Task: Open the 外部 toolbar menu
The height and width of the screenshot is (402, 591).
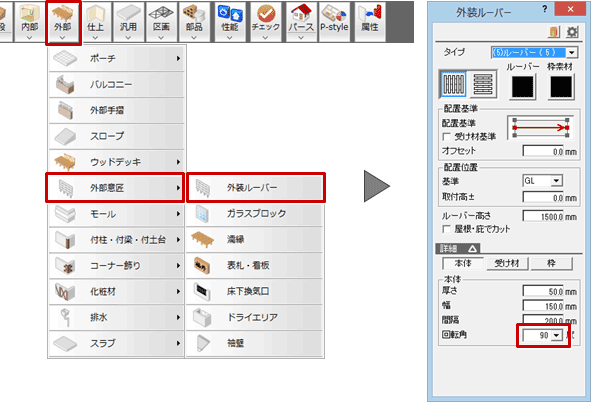Action: pyautogui.click(x=63, y=21)
